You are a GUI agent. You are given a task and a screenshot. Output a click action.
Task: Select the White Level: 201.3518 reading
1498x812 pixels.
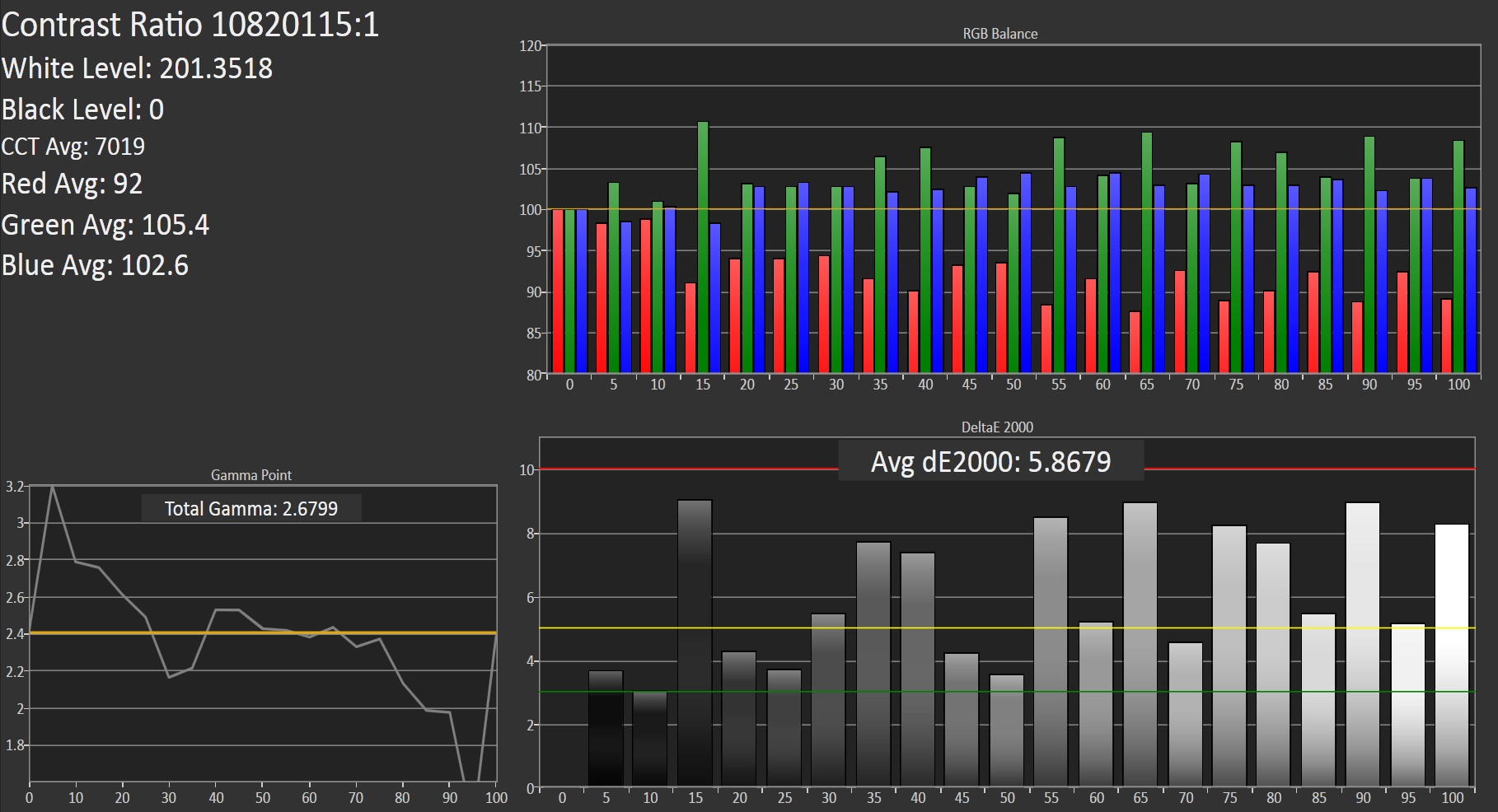tap(137, 68)
